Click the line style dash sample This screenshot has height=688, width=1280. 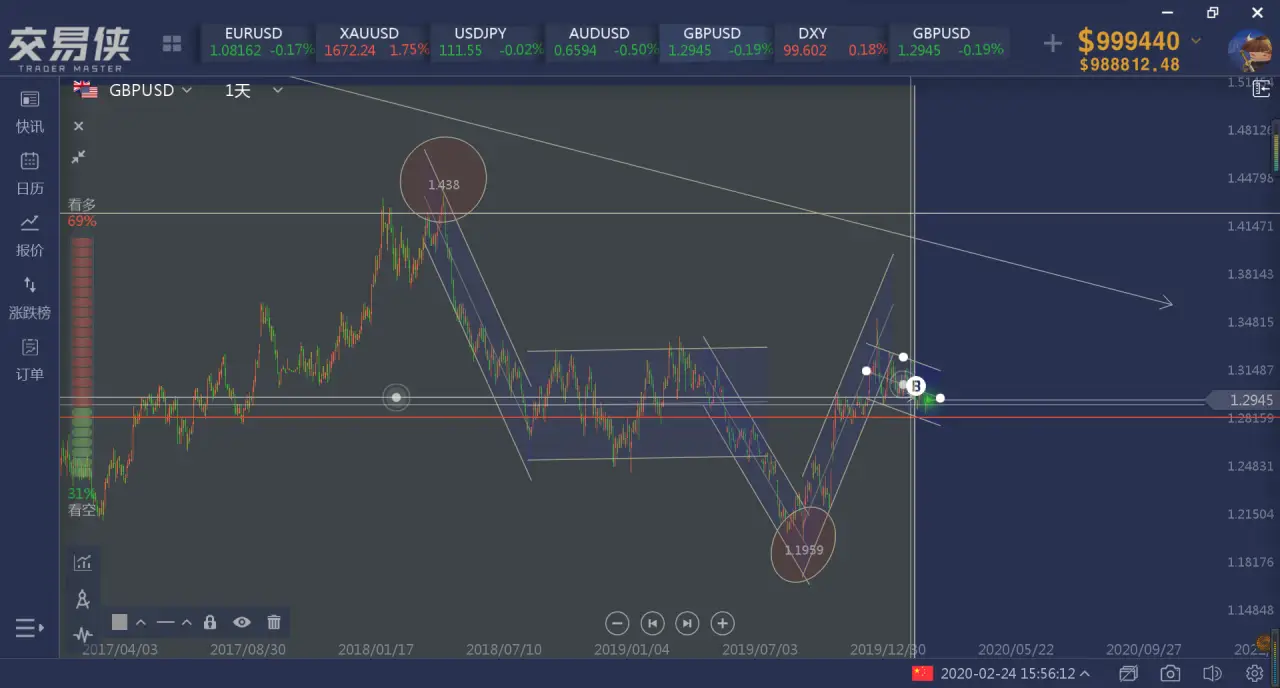pos(166,622)
